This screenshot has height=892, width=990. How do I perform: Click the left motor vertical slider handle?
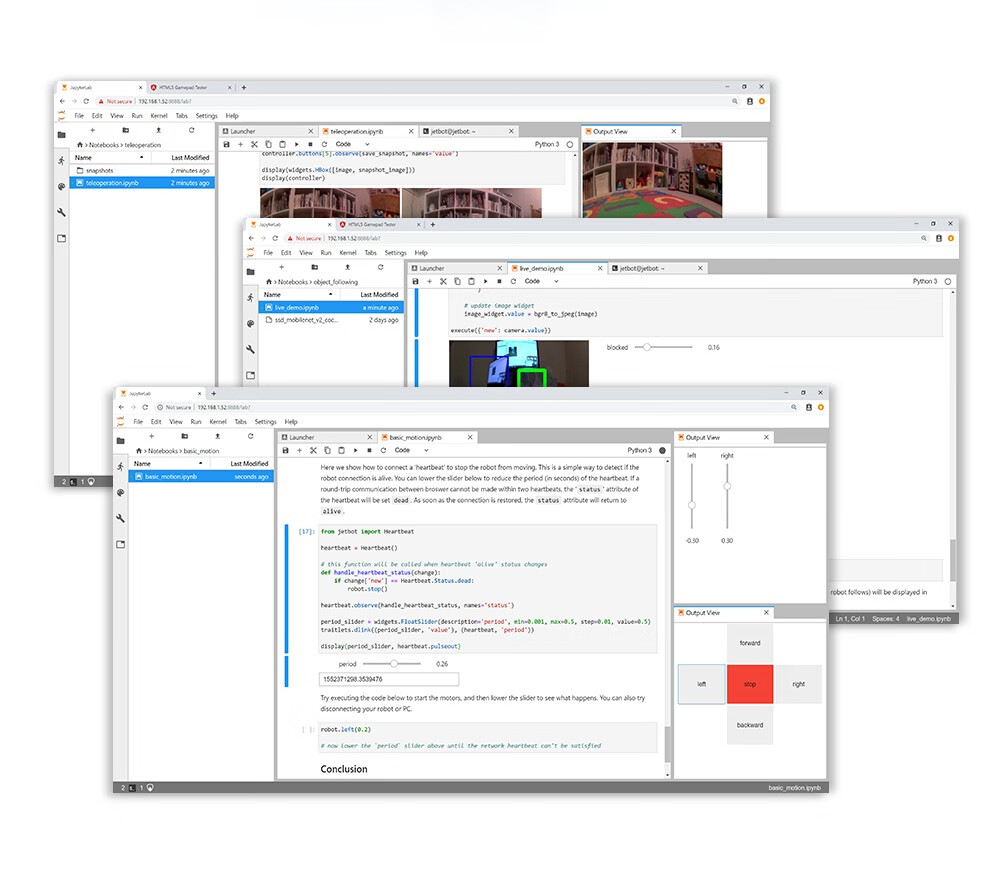tap(692, 506)
